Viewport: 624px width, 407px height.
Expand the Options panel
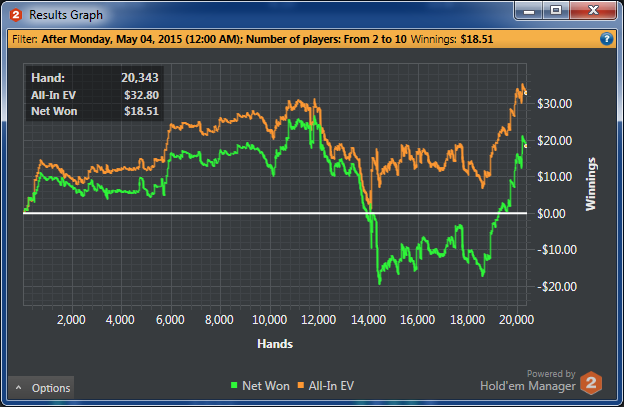(41, 388)
